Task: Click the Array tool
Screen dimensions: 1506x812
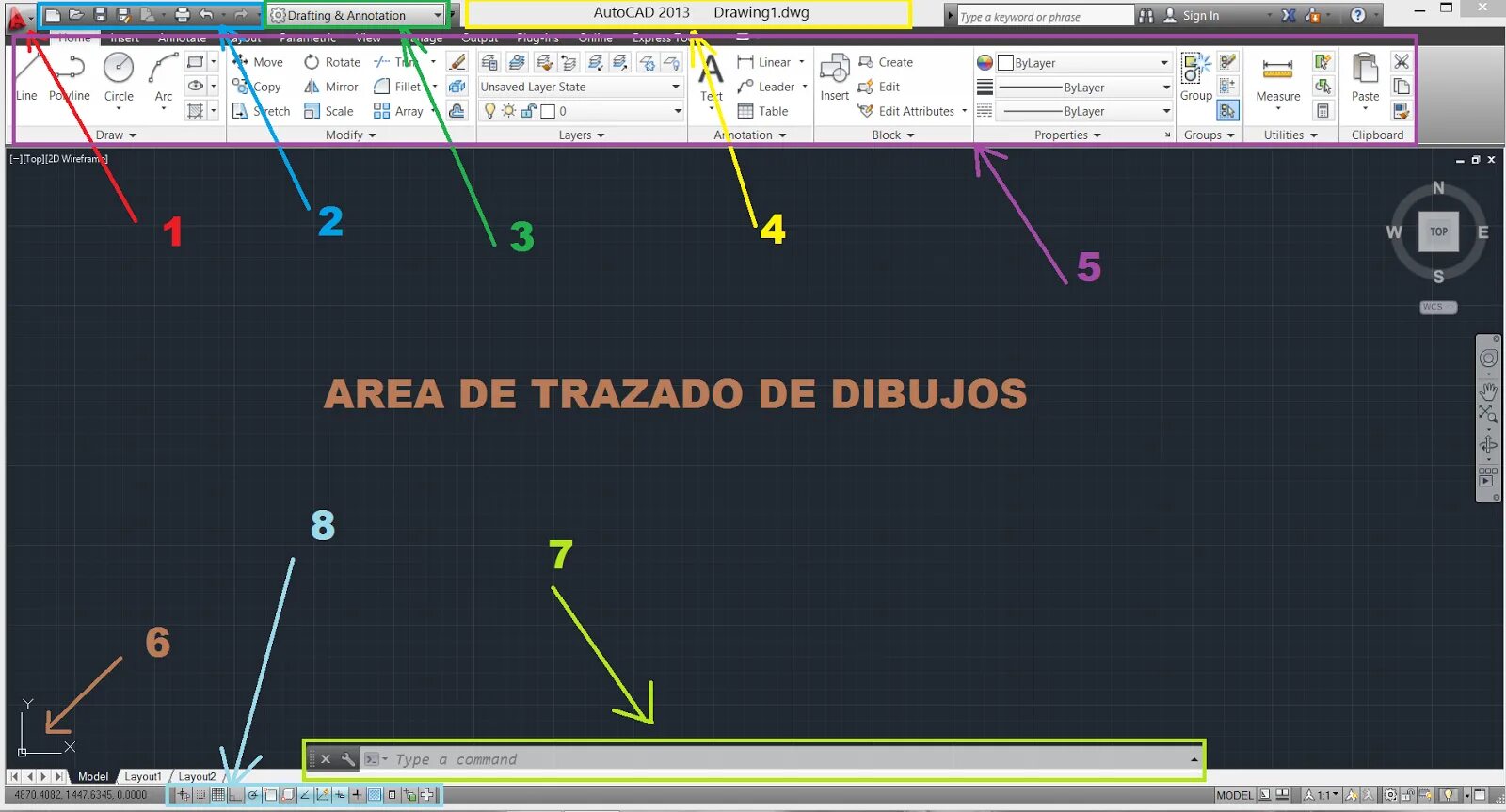Action: [x=399, y=111]
